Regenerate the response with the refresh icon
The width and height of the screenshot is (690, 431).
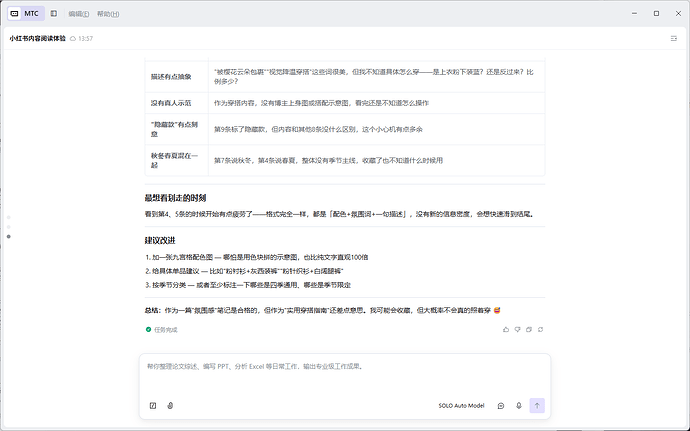click(540, 329)
